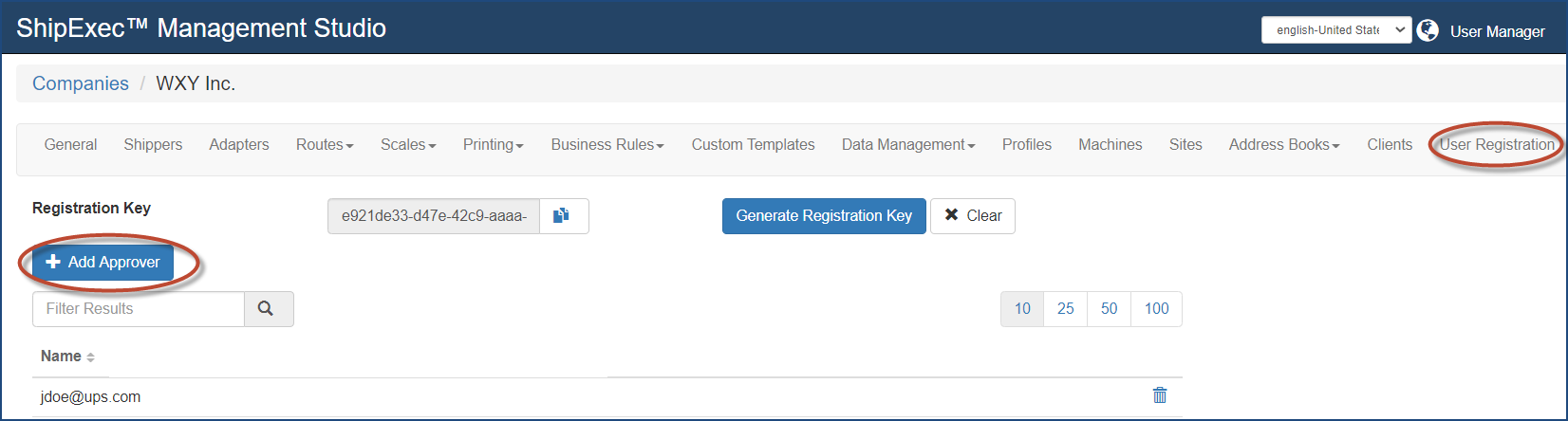Expand the Address Books menu

pyautogui.click(x=1284, y=145)
